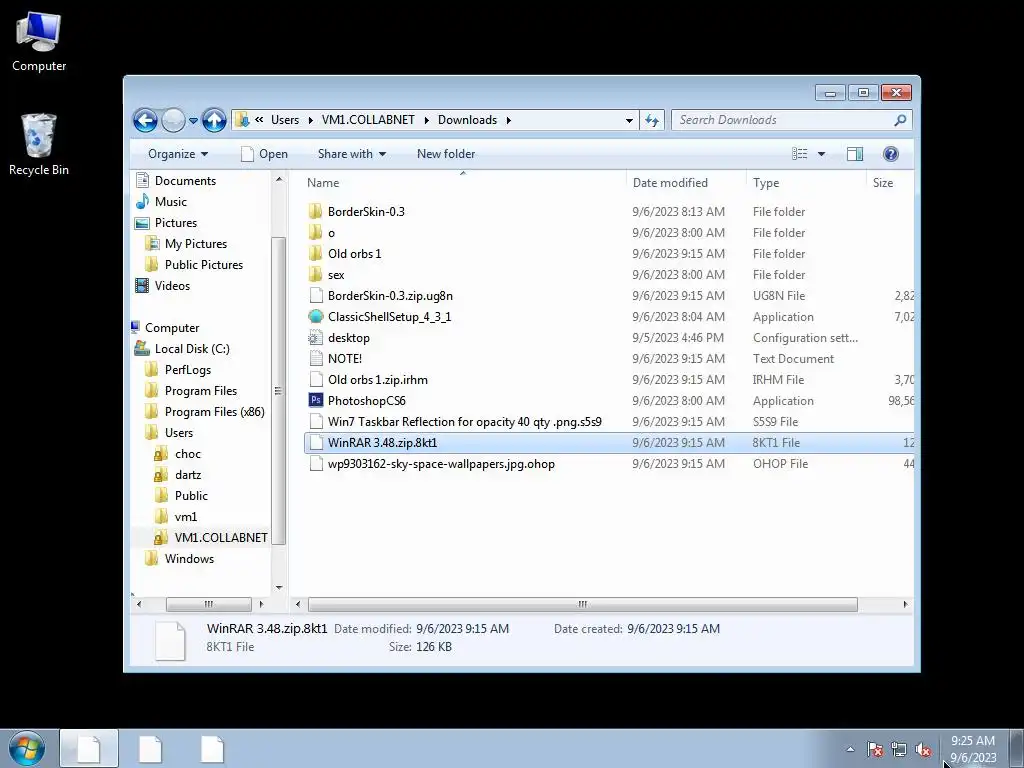Open the Share with menu
The width and height of the screenshot is (1024, 768).
pyautogui.click(x=351, y=154)
